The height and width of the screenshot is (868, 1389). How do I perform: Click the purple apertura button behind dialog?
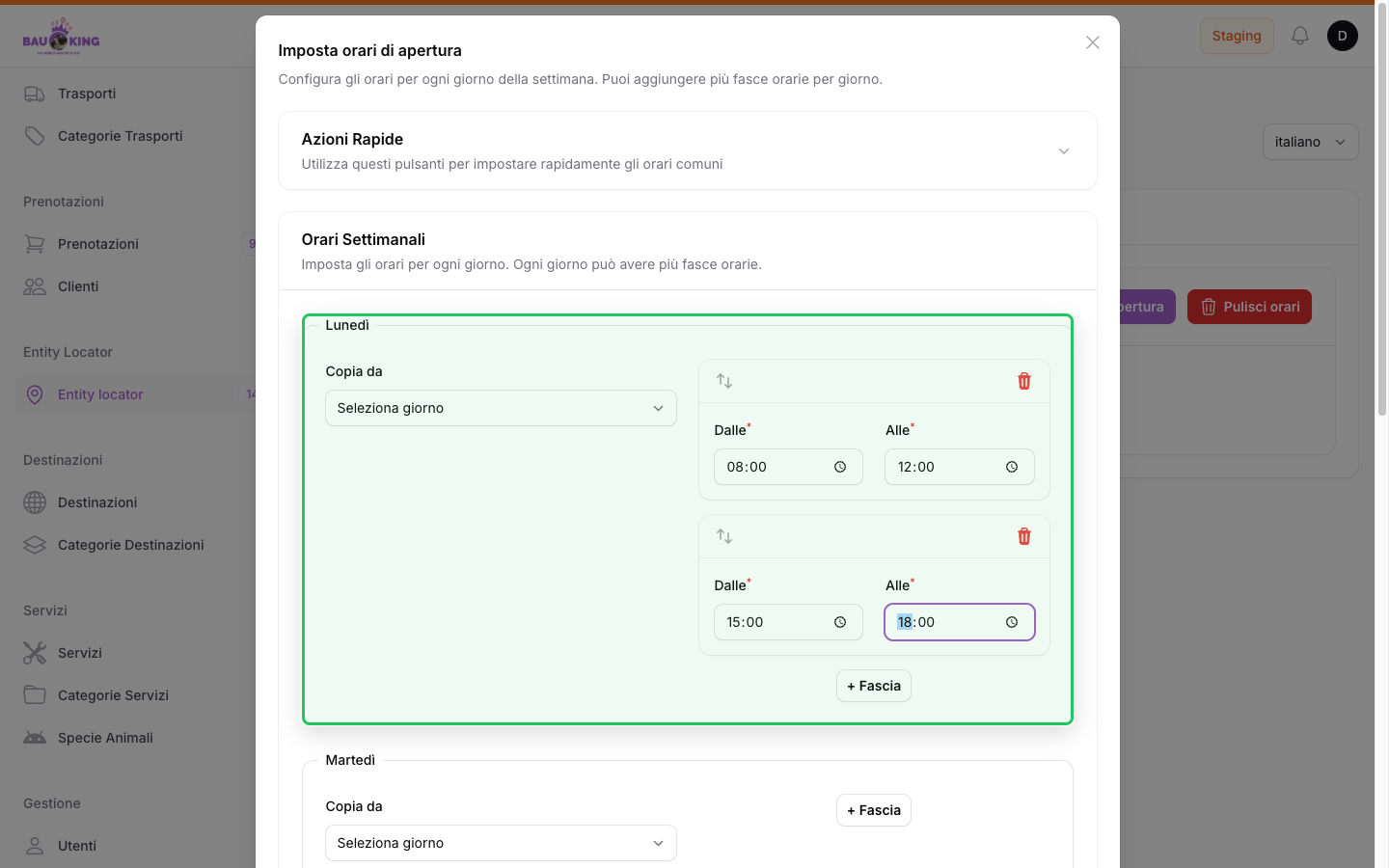tap(1148, 307)
